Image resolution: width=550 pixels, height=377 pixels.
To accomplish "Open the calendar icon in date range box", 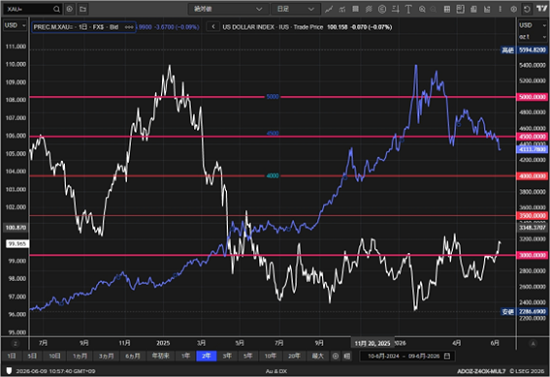I will (x=447, y=356).
